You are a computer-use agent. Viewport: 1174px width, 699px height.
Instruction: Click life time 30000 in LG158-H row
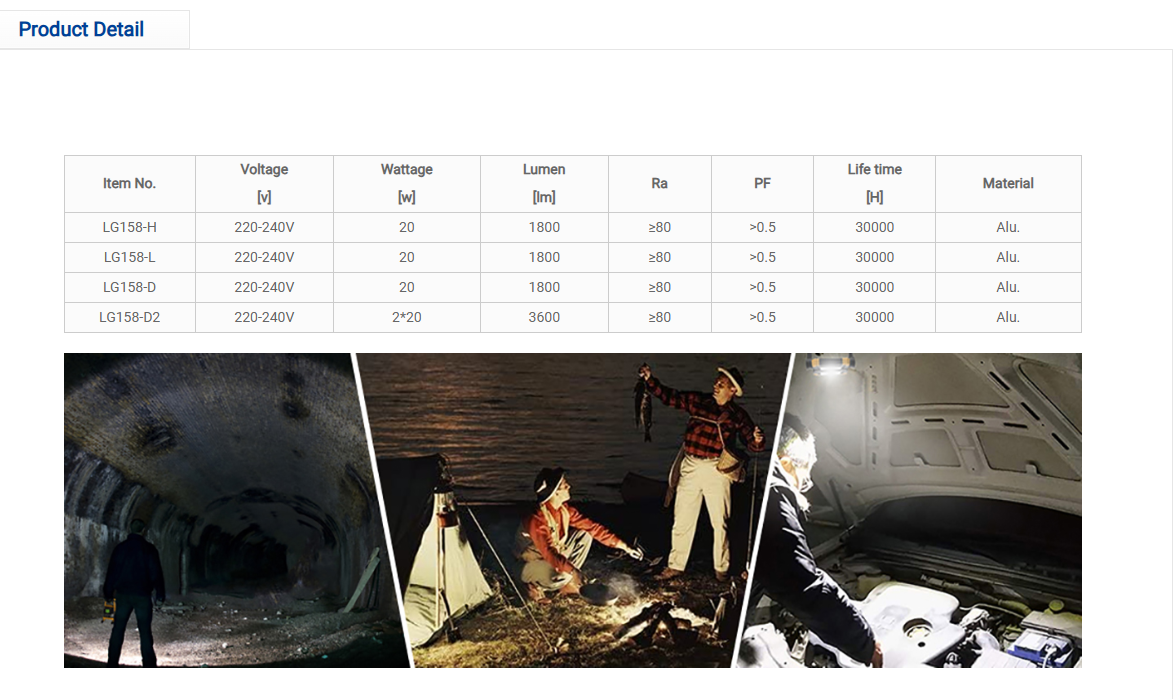(875, 228)
